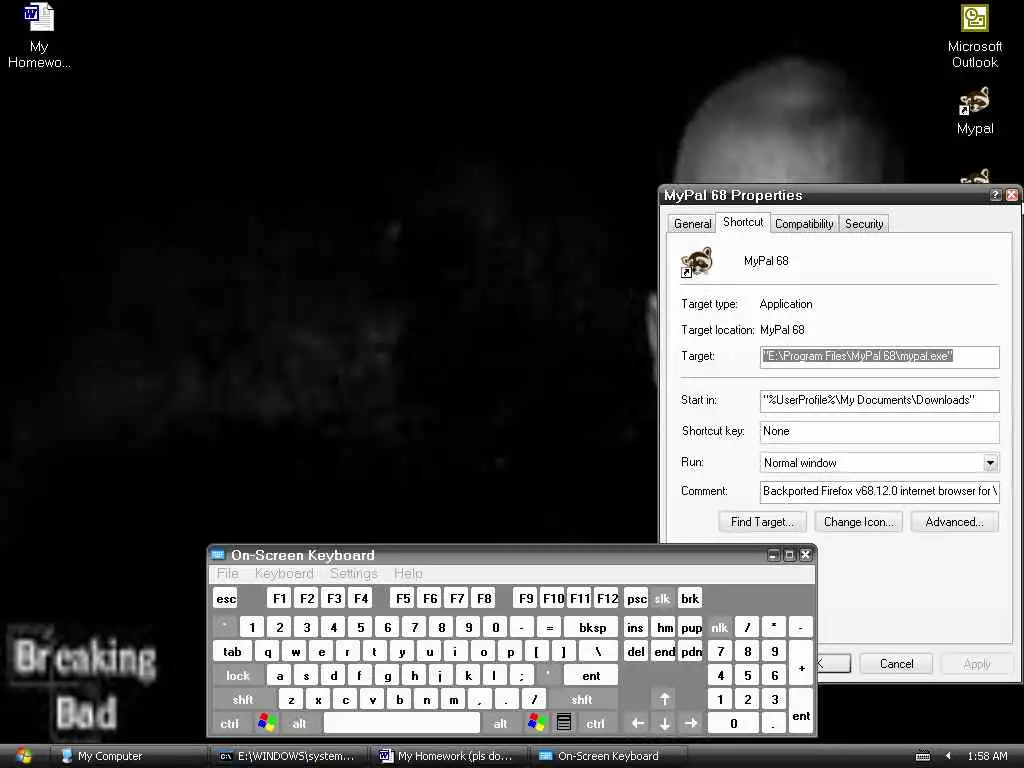
Task: Toggle the lock (caps lock) key
Action: click(238, 675)
